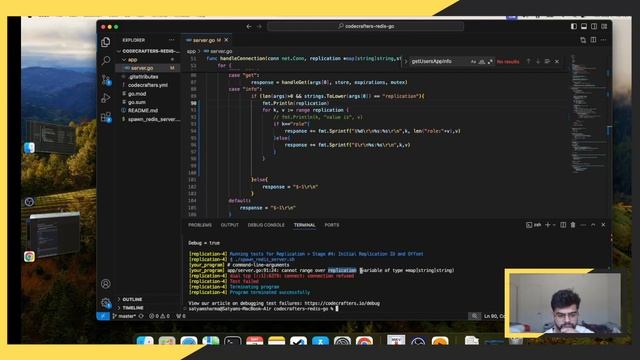Go to previous match in Find widget
The height and width of the screenshot is (360, 640).
(x=528, y=61)
